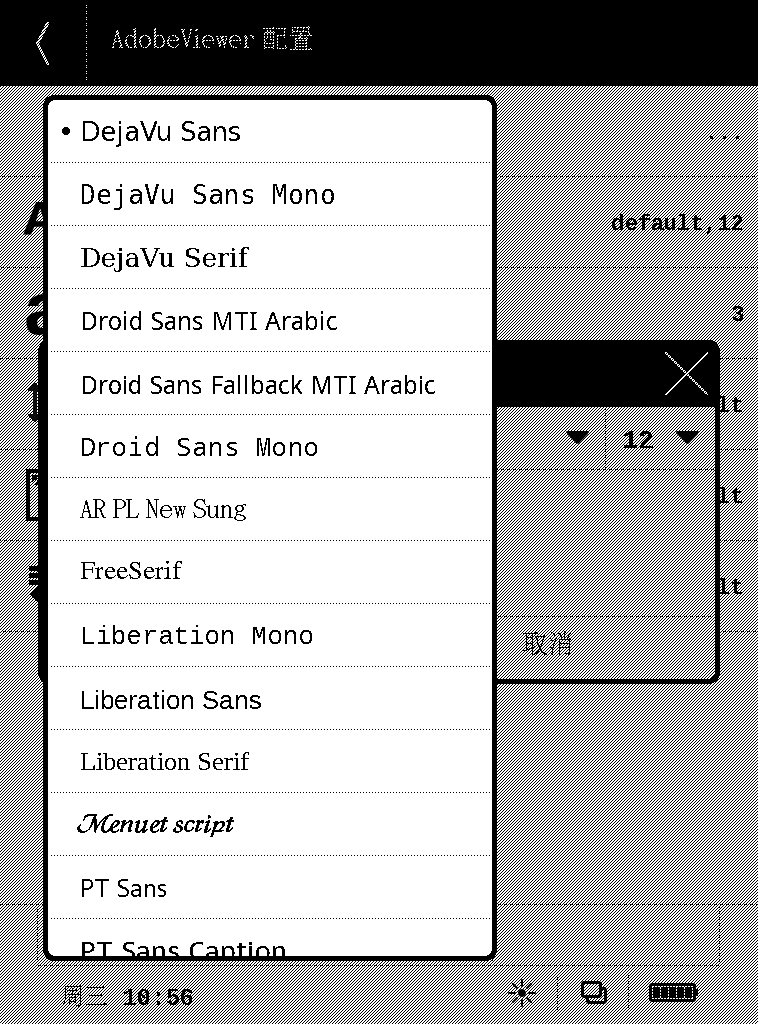This screenshot has height=1024, width=758.
Task: Open the frontlight brightness icon
Action: pos(522,993)
